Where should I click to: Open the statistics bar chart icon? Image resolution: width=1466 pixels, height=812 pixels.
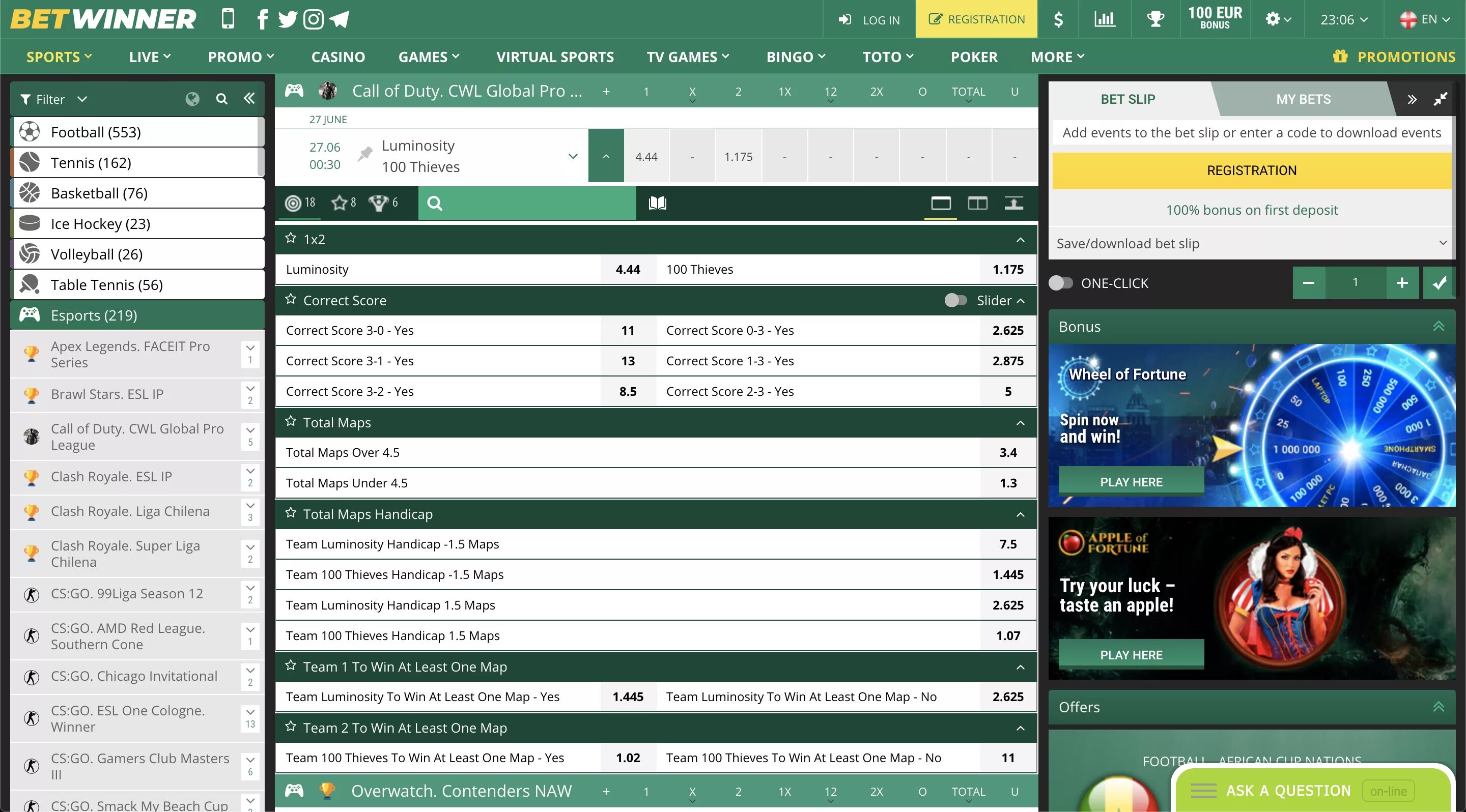click(1105, 19)
